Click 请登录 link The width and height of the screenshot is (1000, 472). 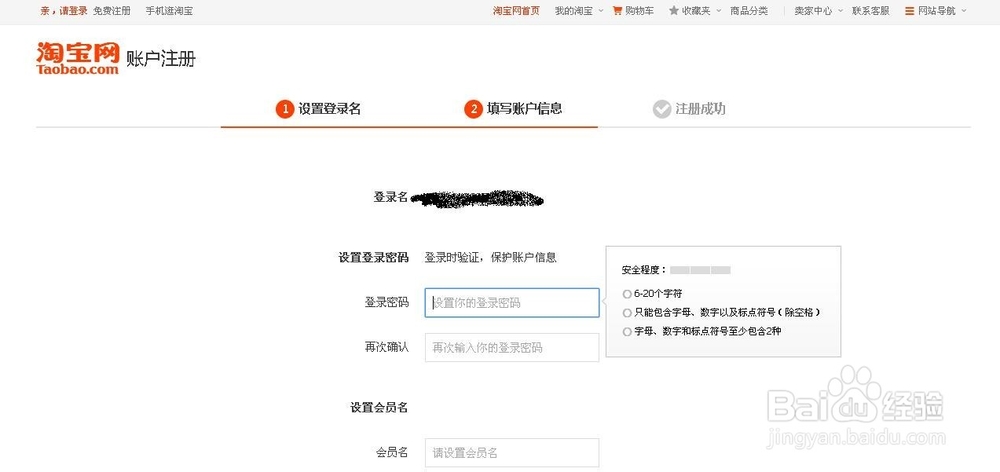[x=73, y=11]
